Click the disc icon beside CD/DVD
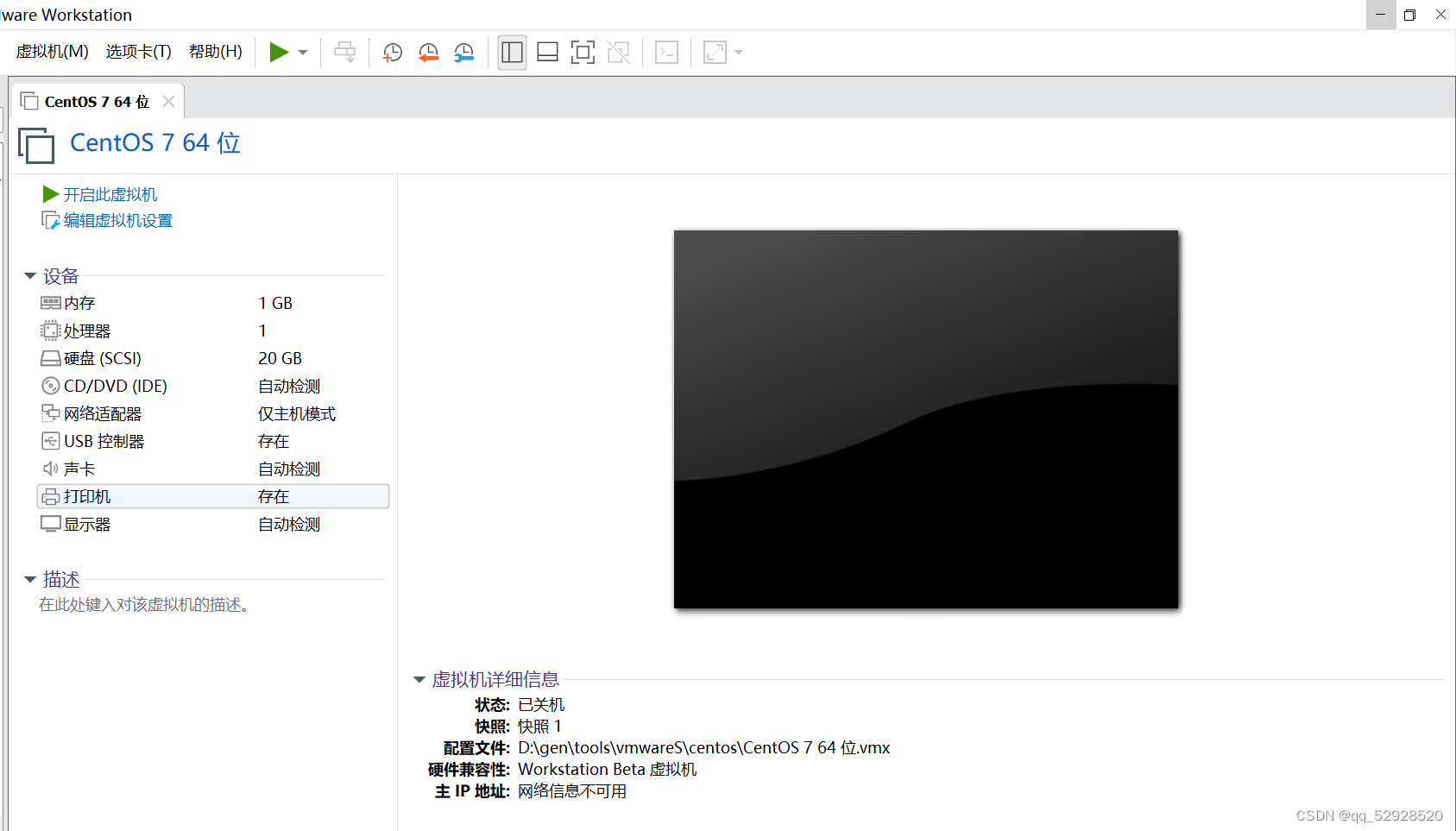This screenshot has width=1456, height=831. coord(51,386)
